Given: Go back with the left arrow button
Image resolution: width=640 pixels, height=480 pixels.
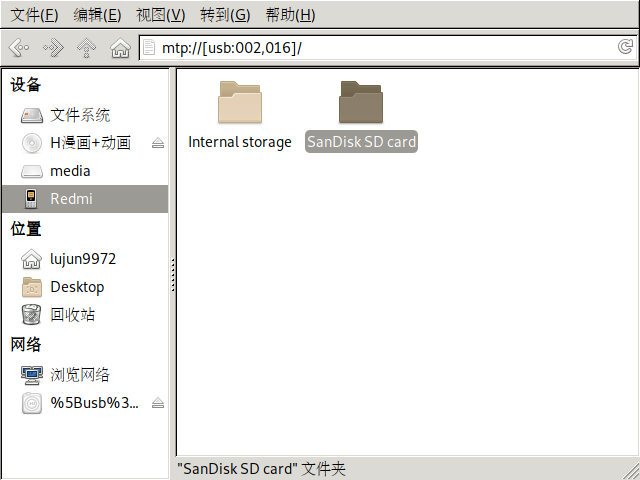Looking at the screenshot, I should (19, 48).
